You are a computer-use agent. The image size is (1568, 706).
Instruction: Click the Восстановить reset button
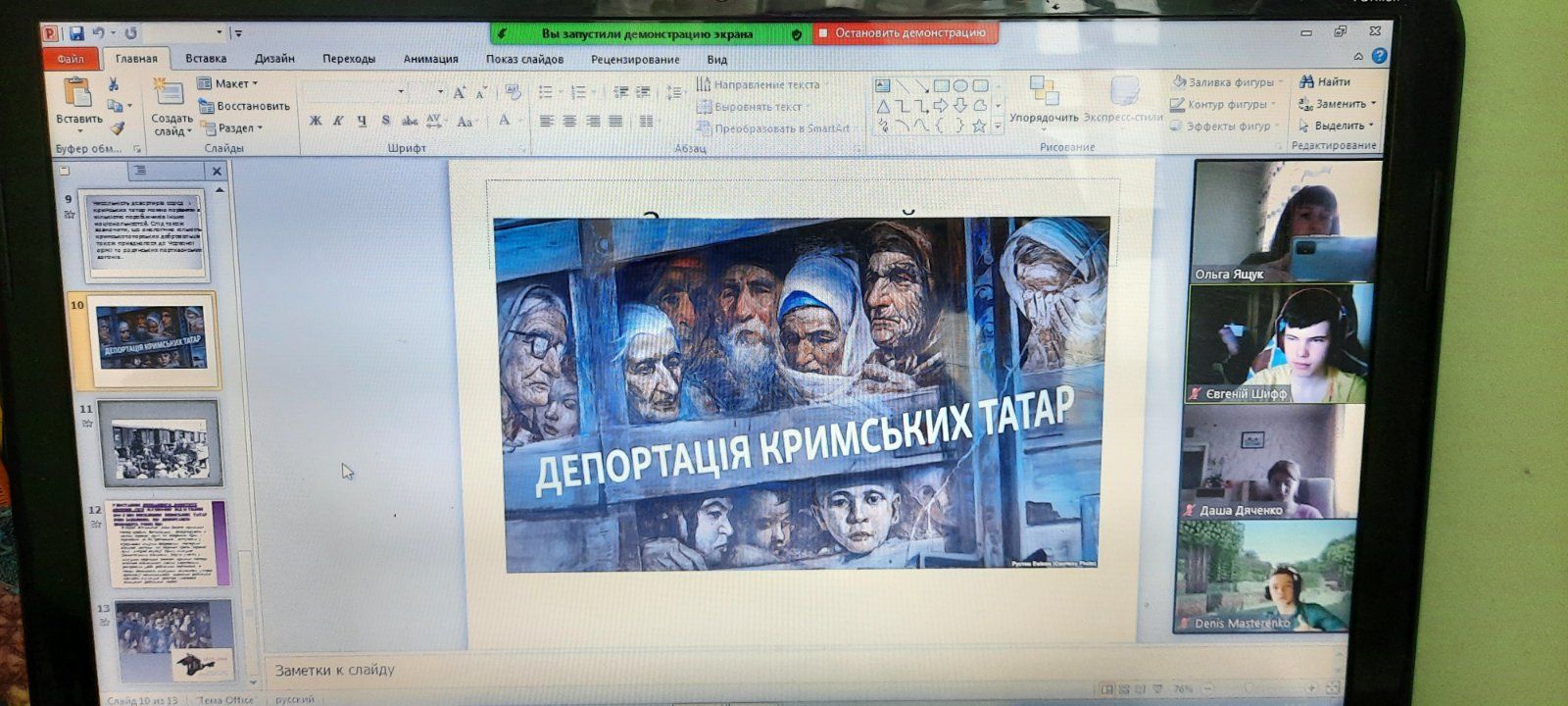pos(245,106)
